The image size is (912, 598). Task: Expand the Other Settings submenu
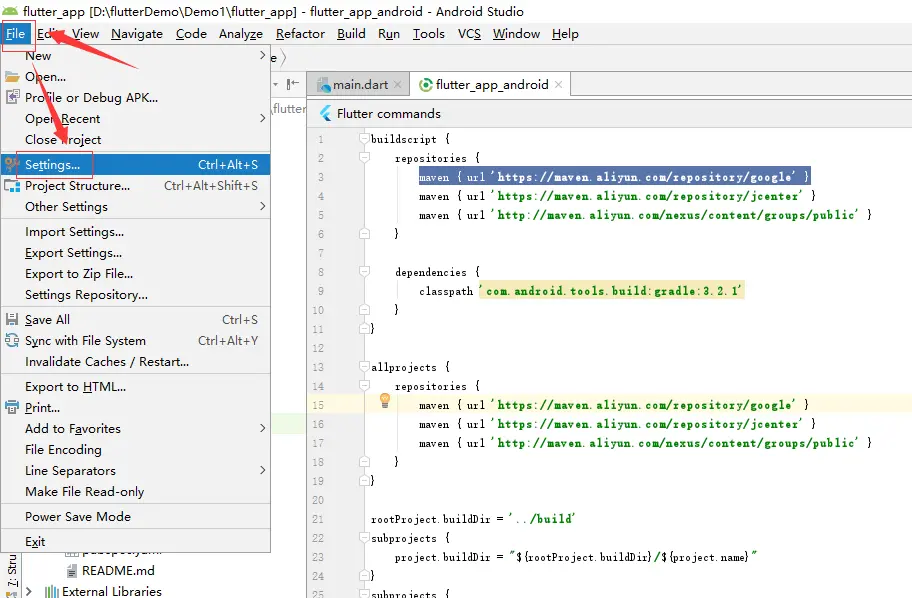[x=136, y=207]
